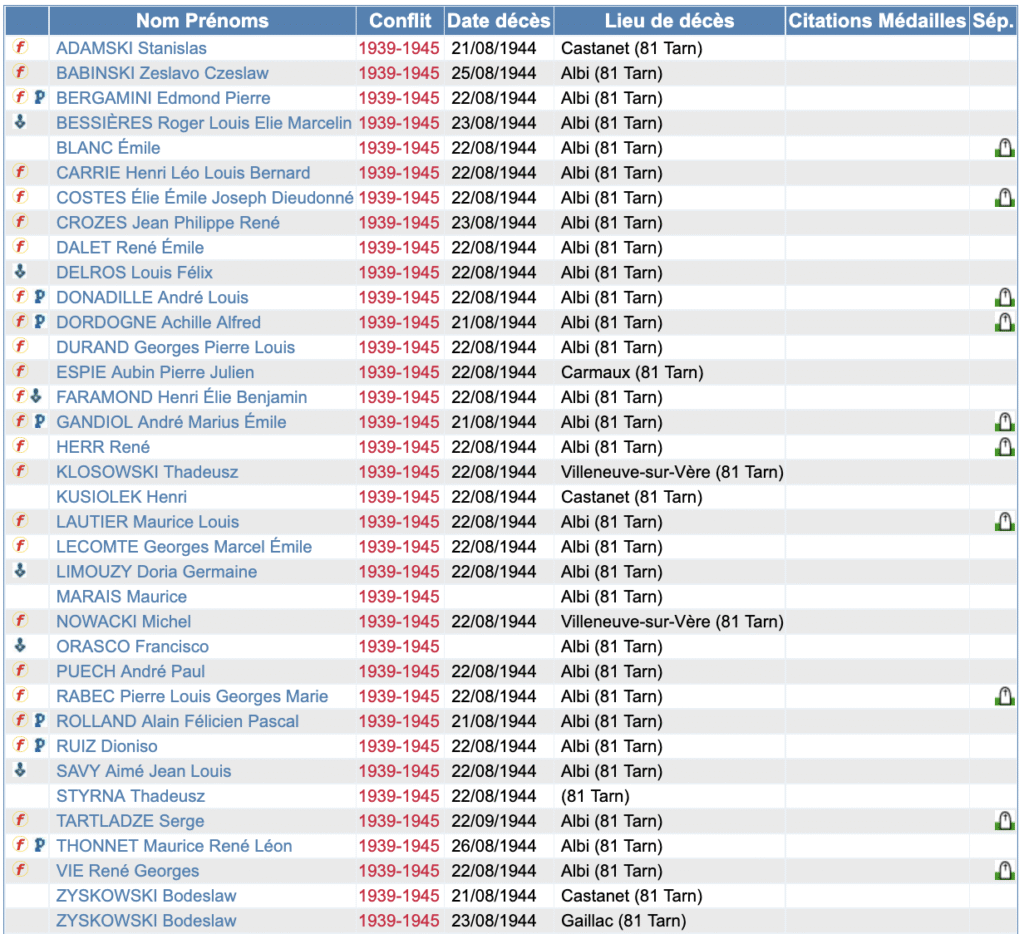Click the Conflit column header
This screenshot has height=934, width=1024.
tap(400, 21)
